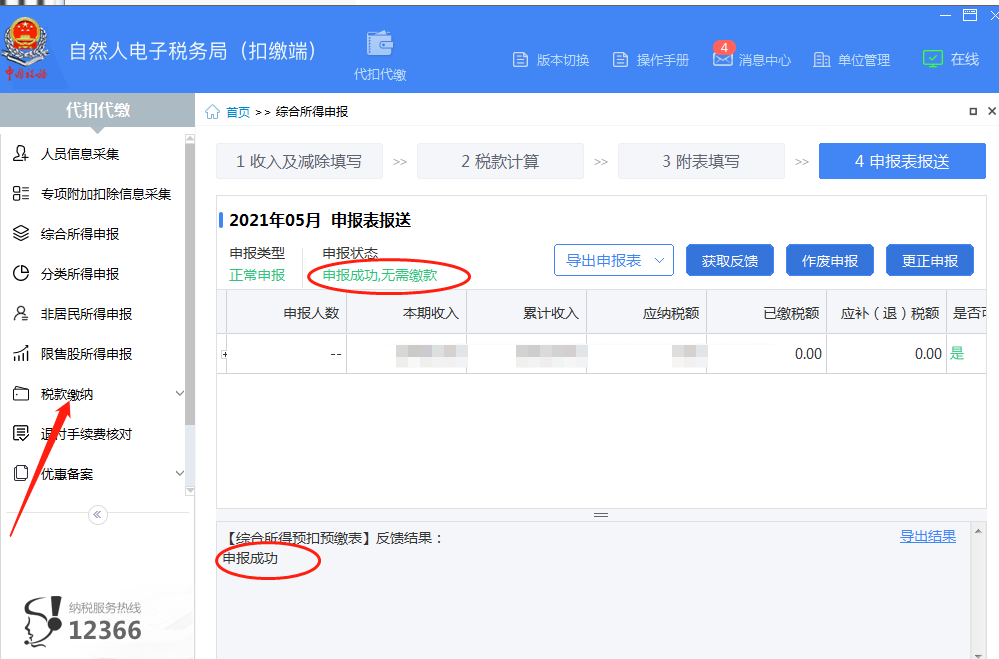Click the 版本切换 document icon
Viewport: 999px width, 659px height.
pos(521,60)
